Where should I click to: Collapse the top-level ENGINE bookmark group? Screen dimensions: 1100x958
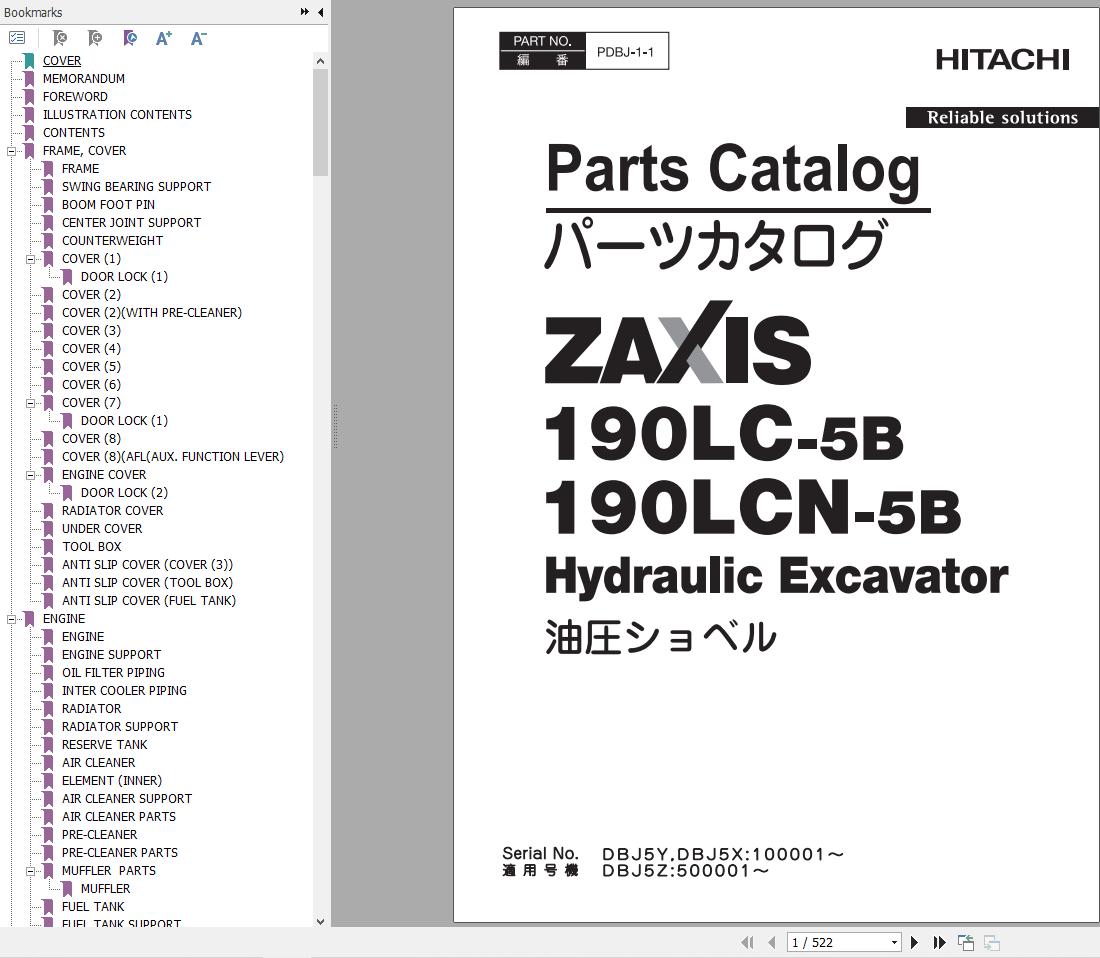click(x=11, y=619)
